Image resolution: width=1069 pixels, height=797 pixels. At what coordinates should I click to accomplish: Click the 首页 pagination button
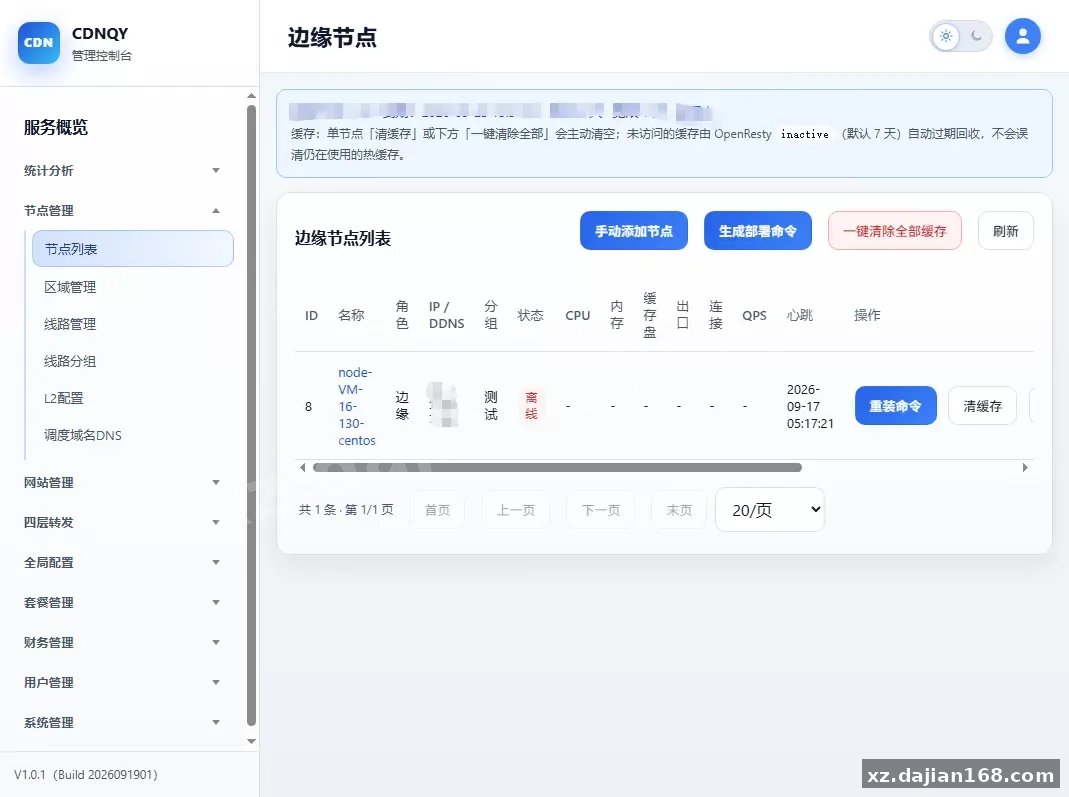point(437,510)
